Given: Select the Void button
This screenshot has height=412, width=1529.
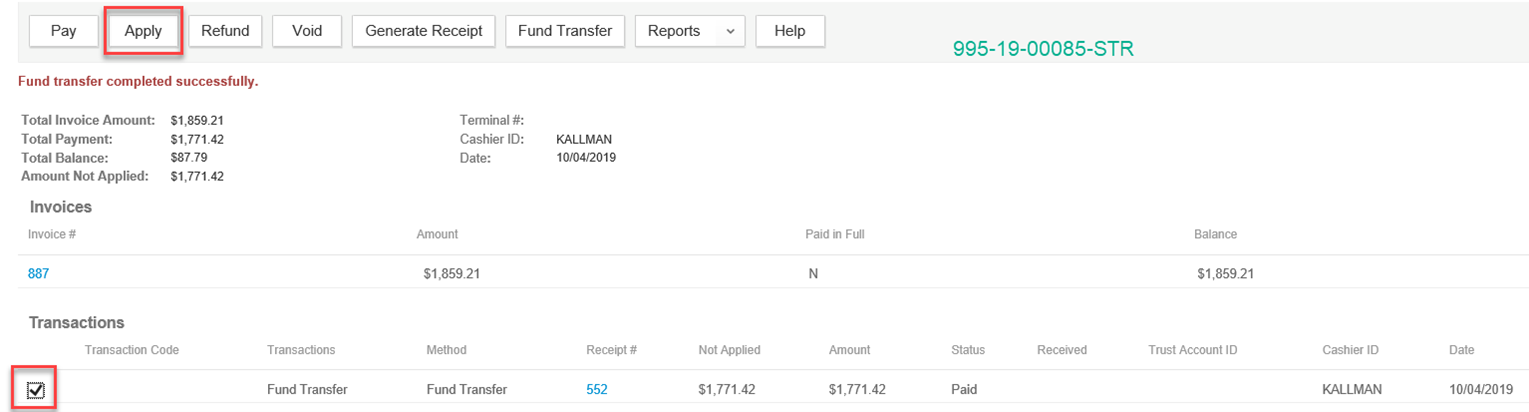Looking at the screenshot, I should (307, 31).
